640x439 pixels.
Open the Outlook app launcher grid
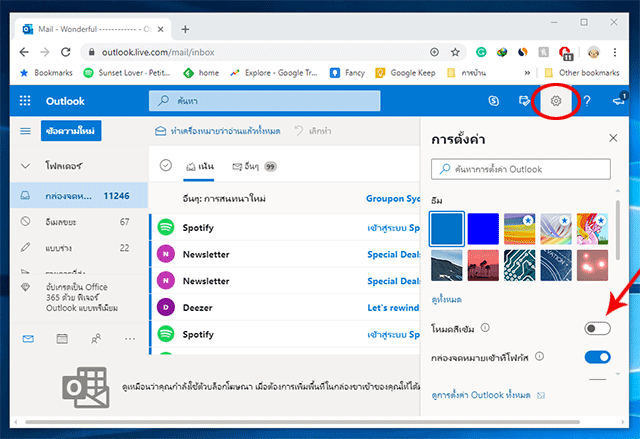pyautogui.click(x=25, y=101)
